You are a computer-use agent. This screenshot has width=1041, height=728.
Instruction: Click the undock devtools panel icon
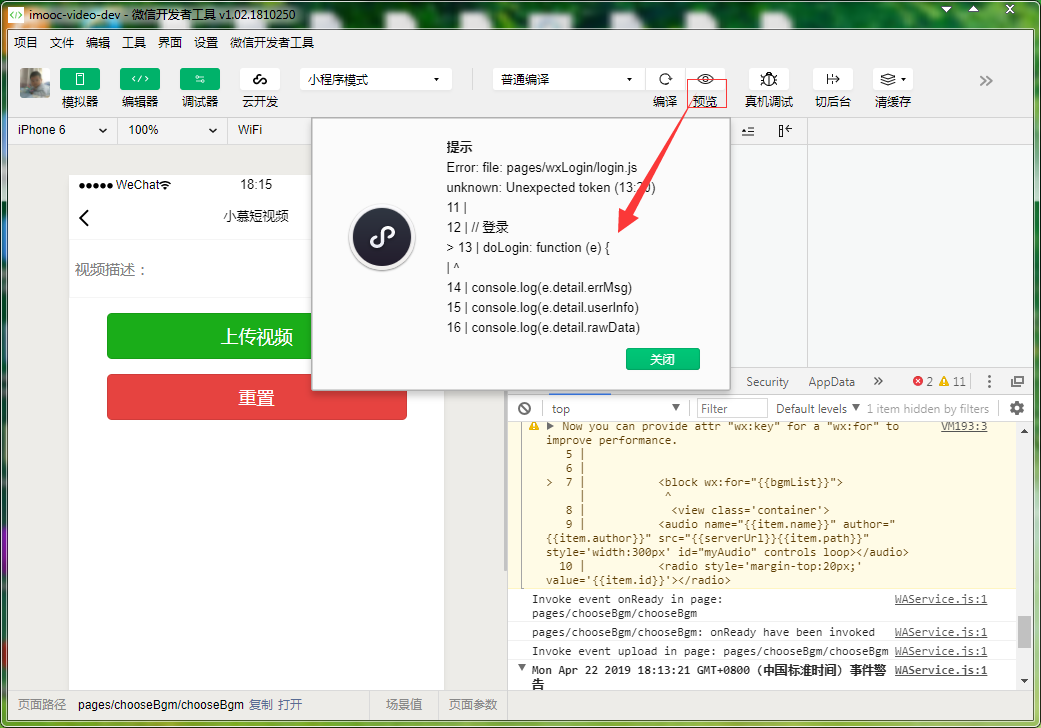tap(1017, 381)
